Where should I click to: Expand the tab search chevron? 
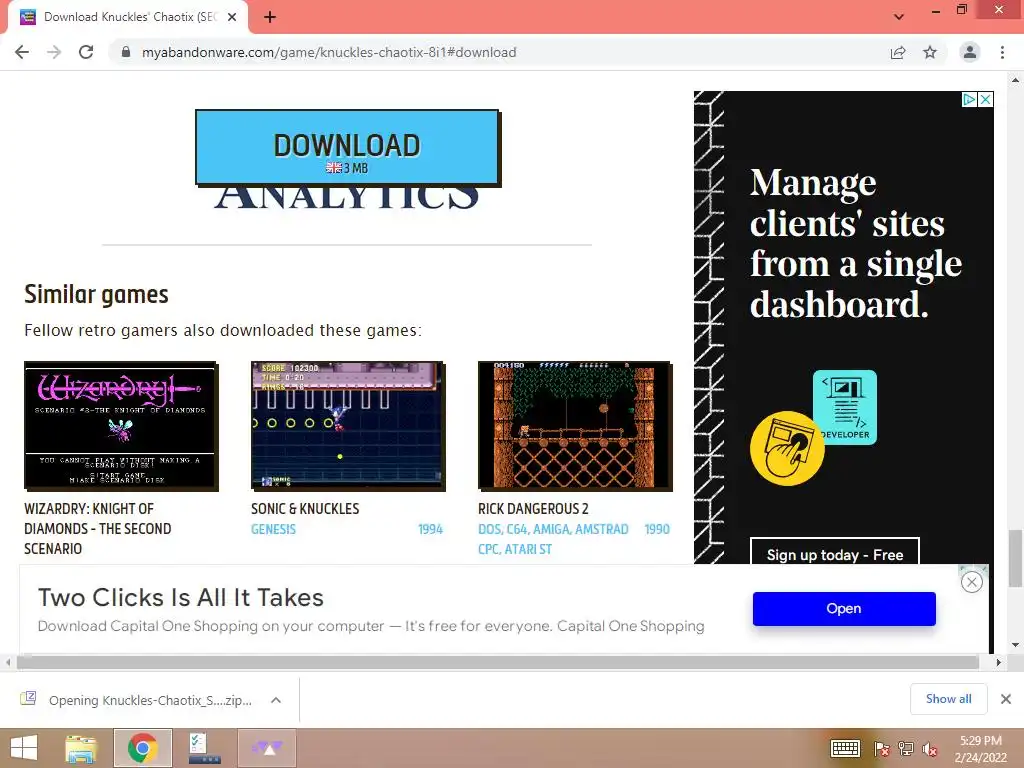pyautogui.click(x=899, y=17)
